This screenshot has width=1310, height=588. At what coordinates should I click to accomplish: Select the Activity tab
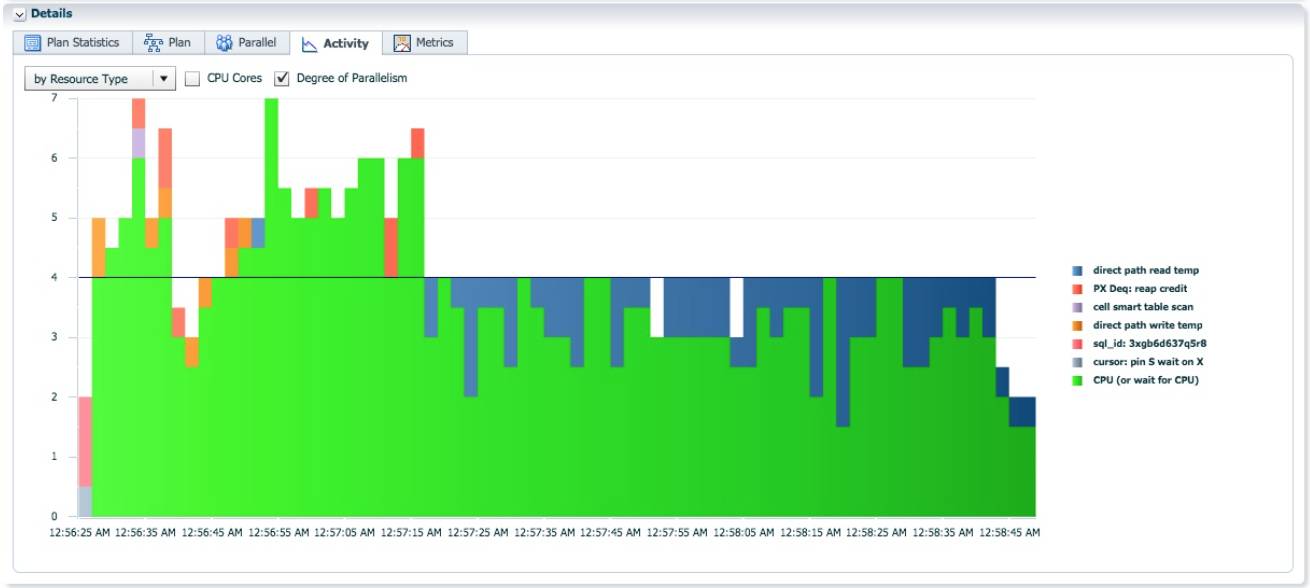click(x=336, y=43)
